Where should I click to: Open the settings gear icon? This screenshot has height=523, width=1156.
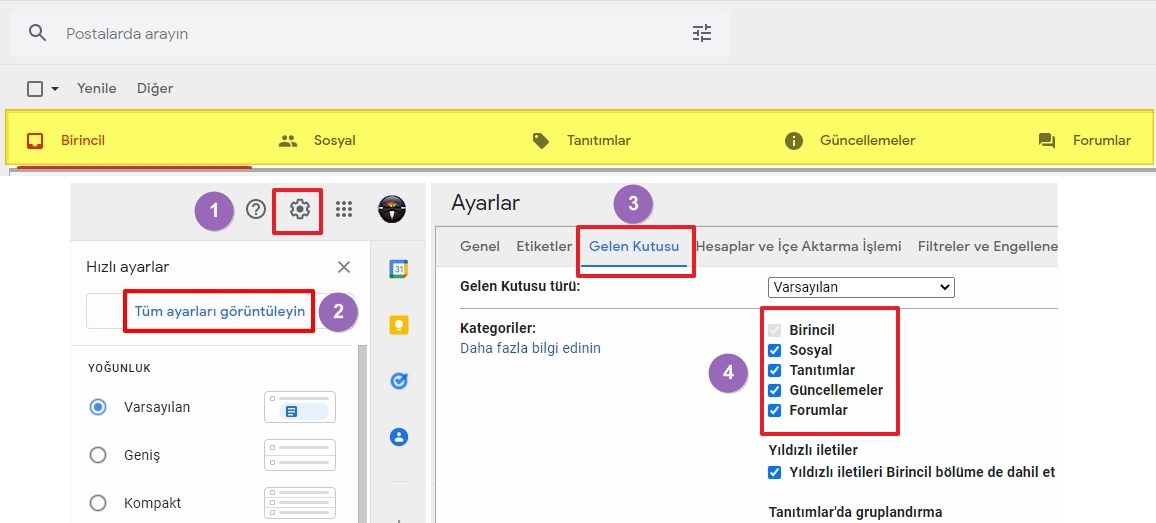299,209
